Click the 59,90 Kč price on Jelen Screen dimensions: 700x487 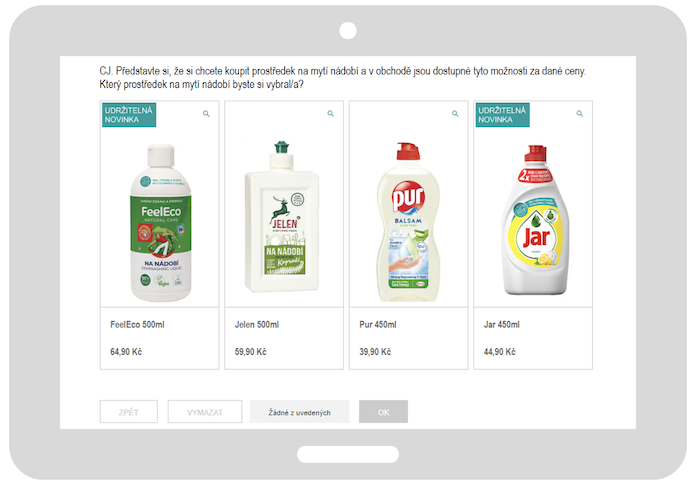coord(250,352)
